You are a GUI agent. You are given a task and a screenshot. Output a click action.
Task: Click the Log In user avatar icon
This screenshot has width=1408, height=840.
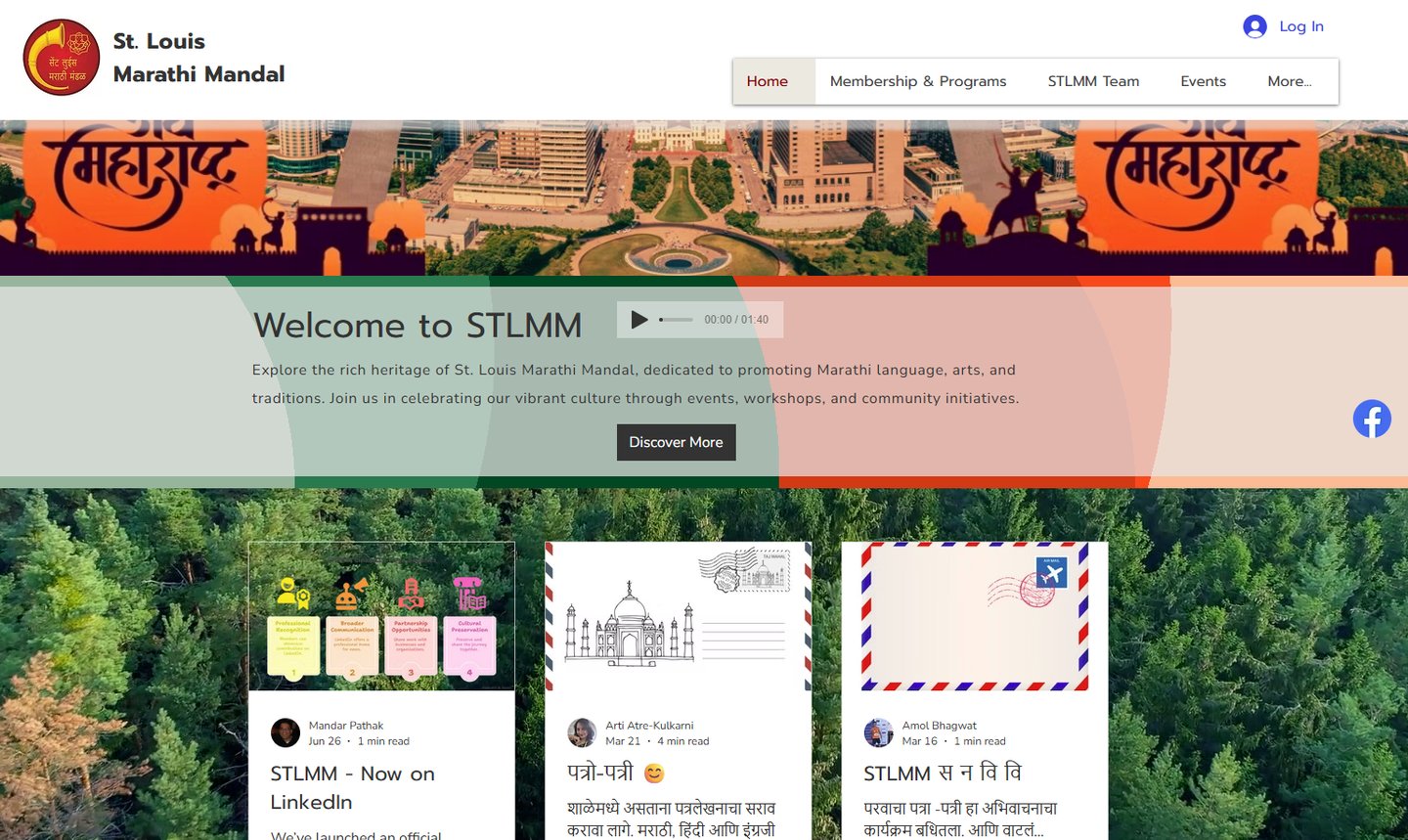[x=1254, y=26]
